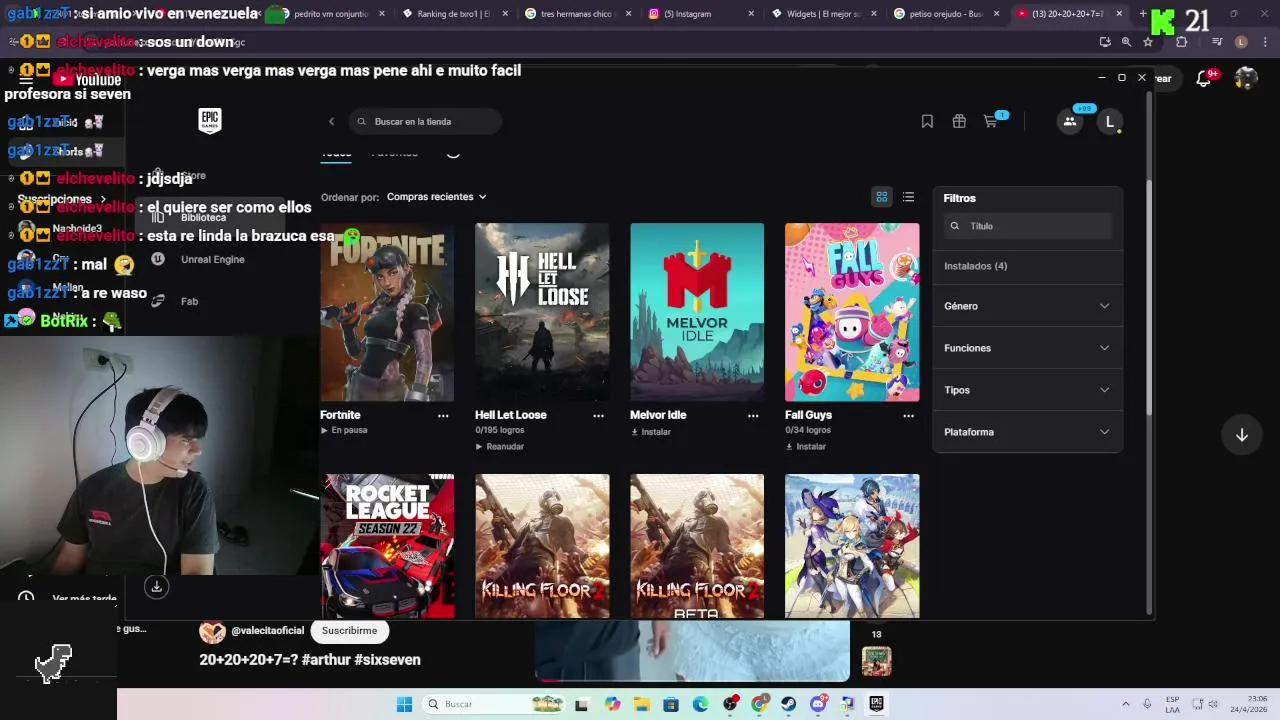Expand the Género filter
The height and width of the screenshot is (720, 1280).
click(1027, 306)
